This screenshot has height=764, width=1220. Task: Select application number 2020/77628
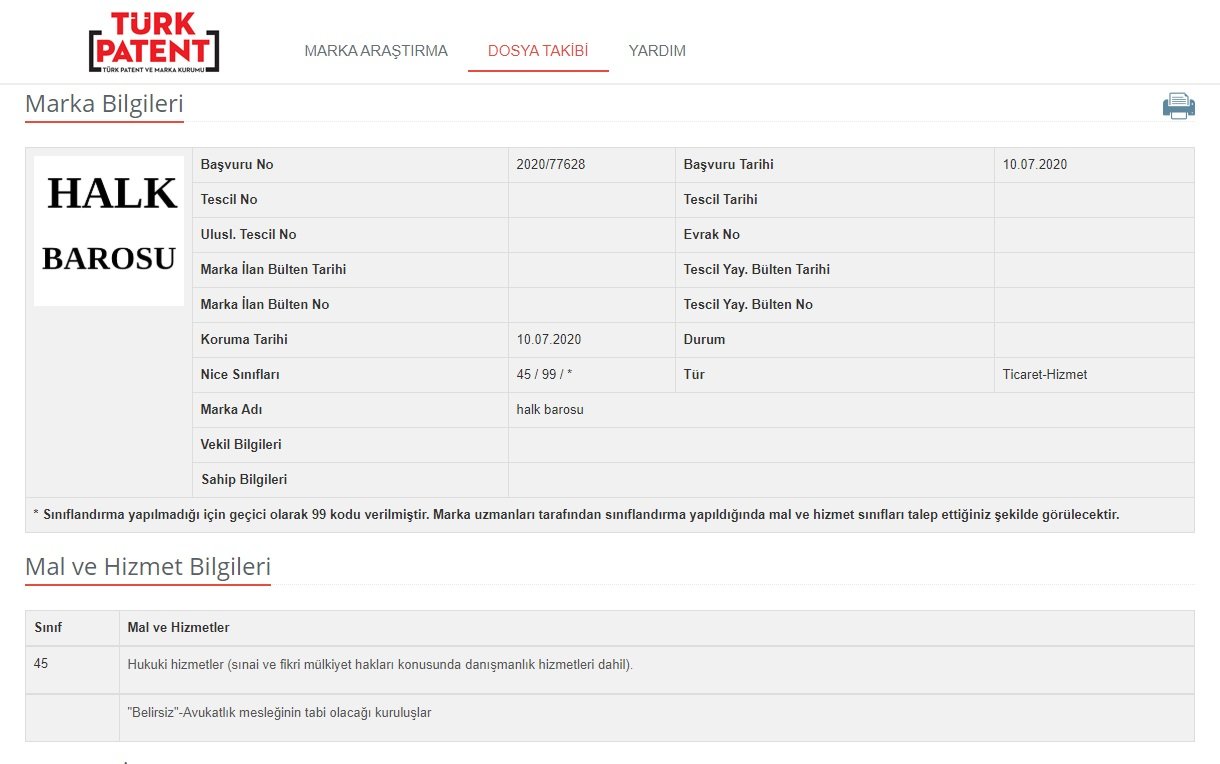coord(551,165)
